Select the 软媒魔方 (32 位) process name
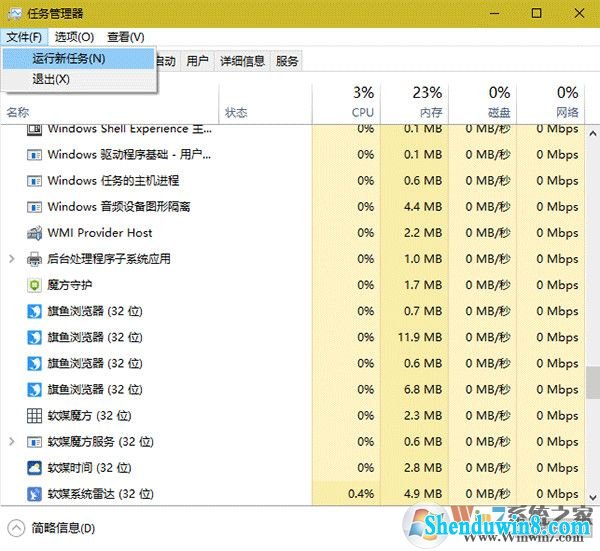The image size is (600, 551). coord(90,416)
